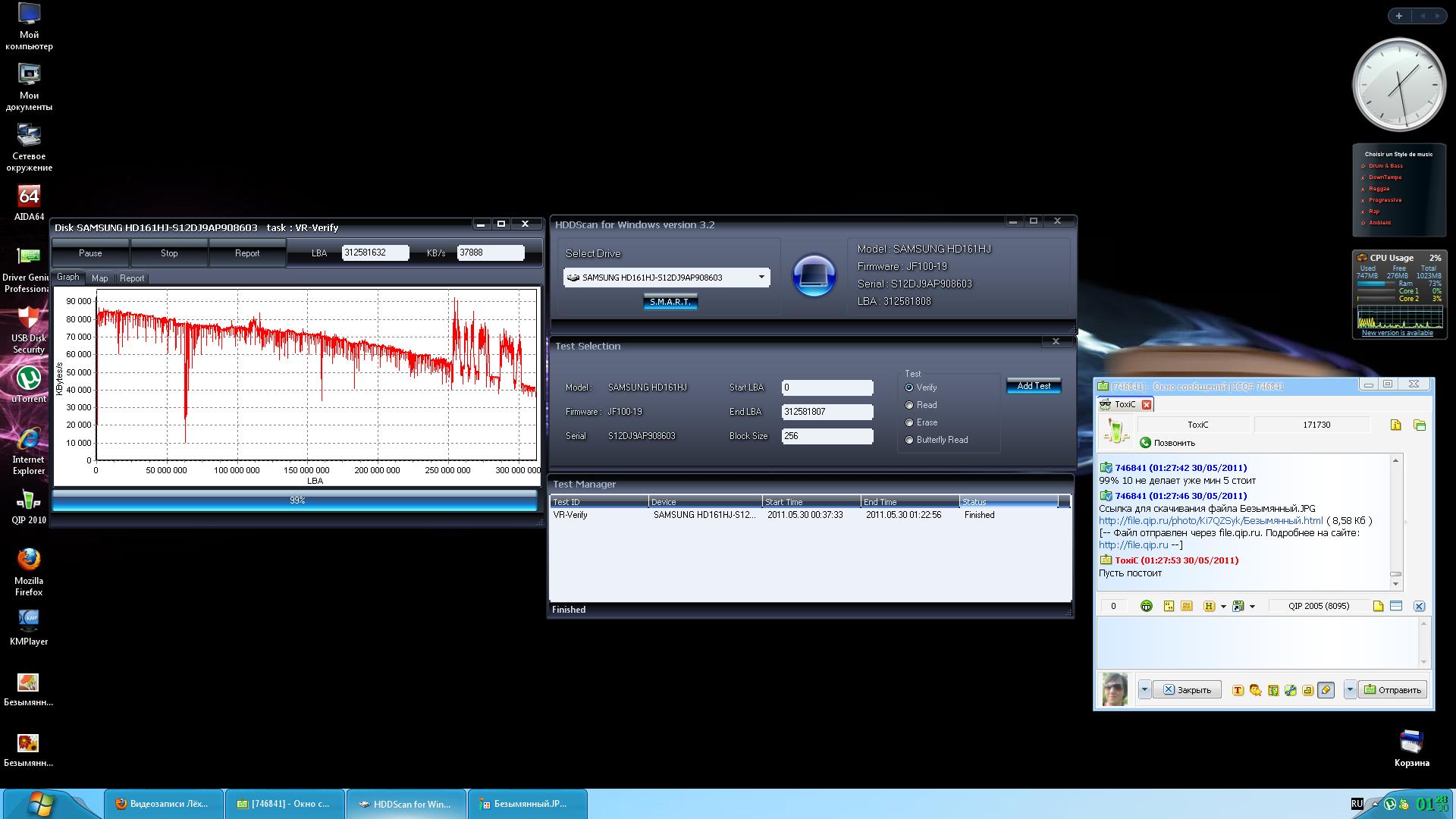Select the Verify test radio button
Viewport: 1456px width, 819px height.
(x=908, y=388)
